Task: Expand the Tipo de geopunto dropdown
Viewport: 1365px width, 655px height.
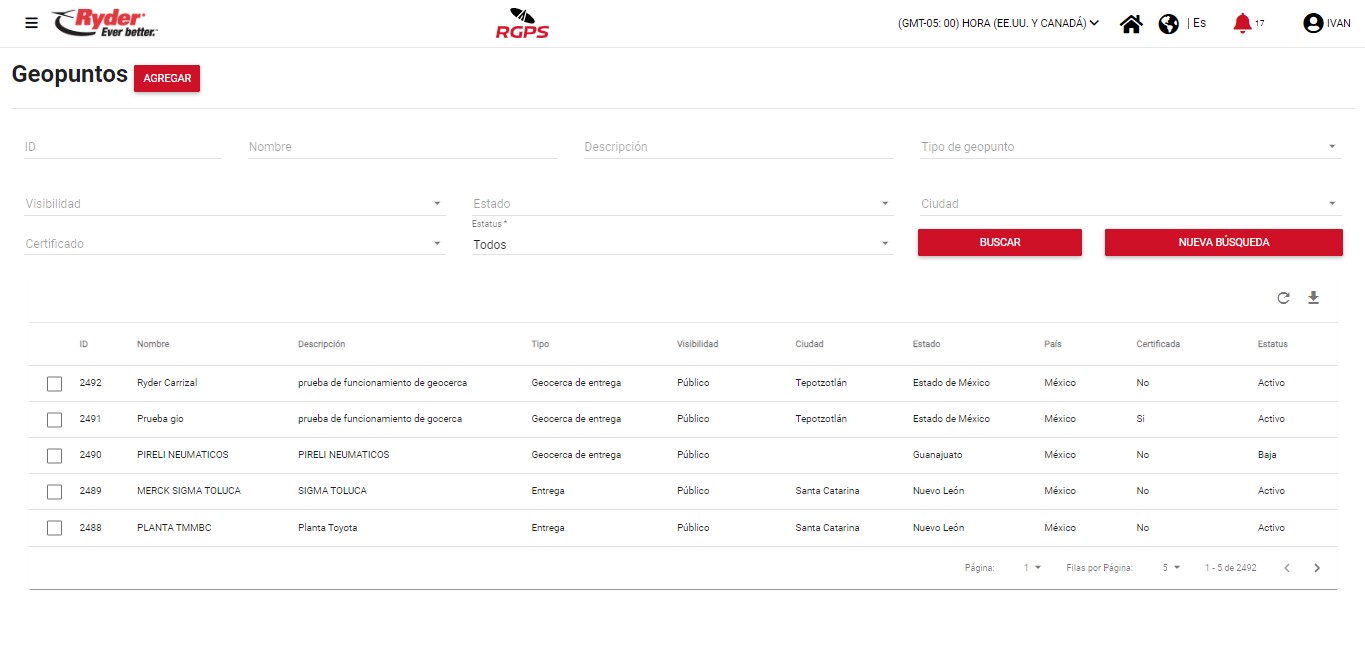Action: tap(1129, 147)
